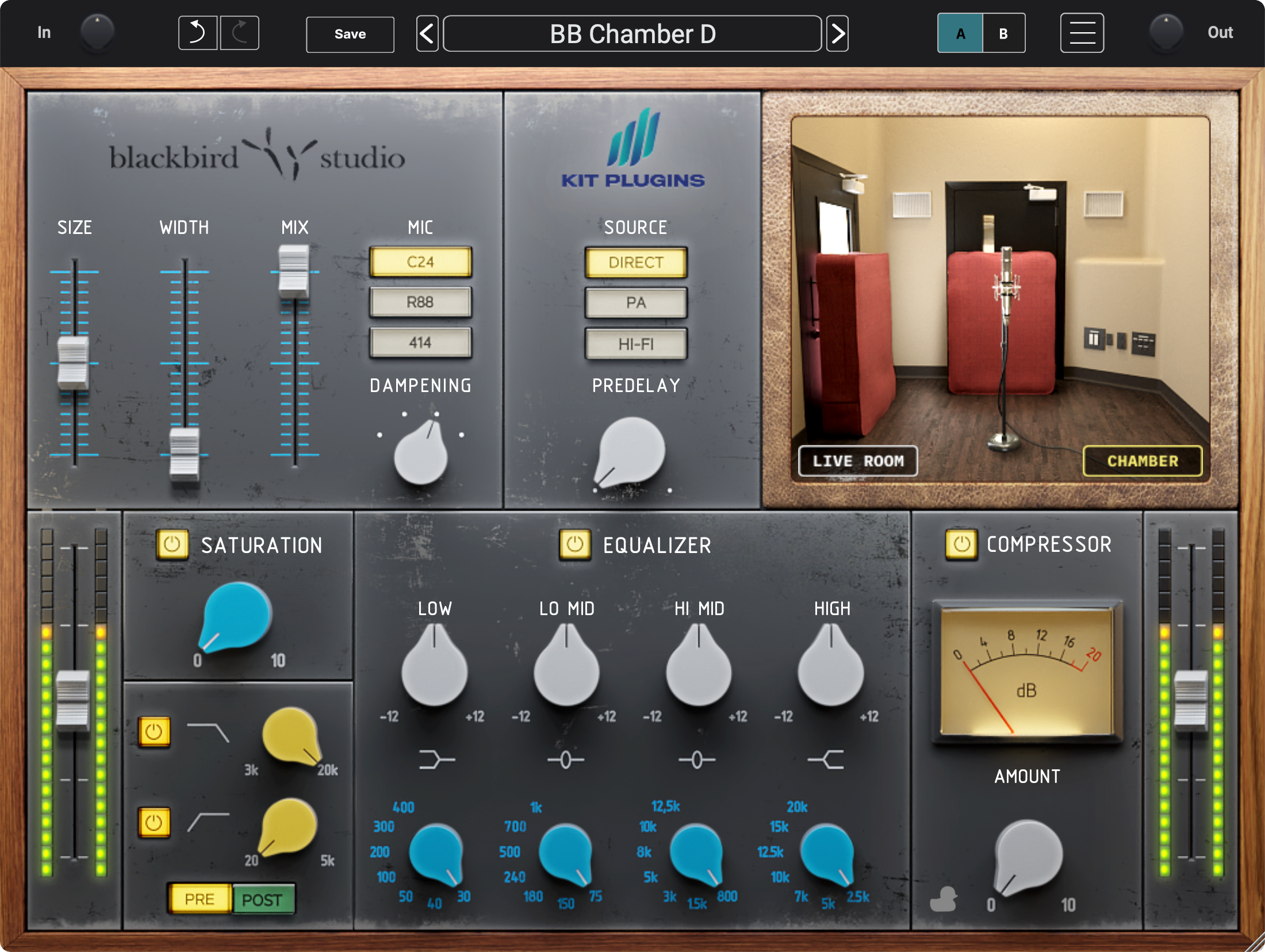
Task: Toggle the high-pass filter power button
Action: click(x=154, y=823)
